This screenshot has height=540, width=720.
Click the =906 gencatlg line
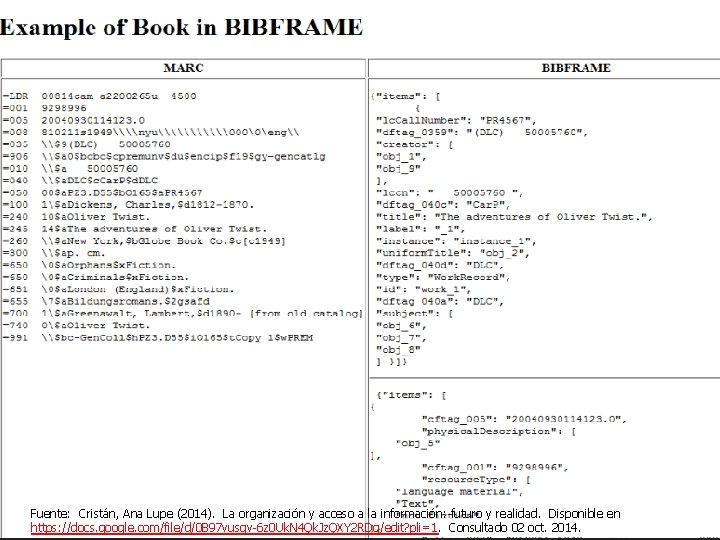[164, 157]
